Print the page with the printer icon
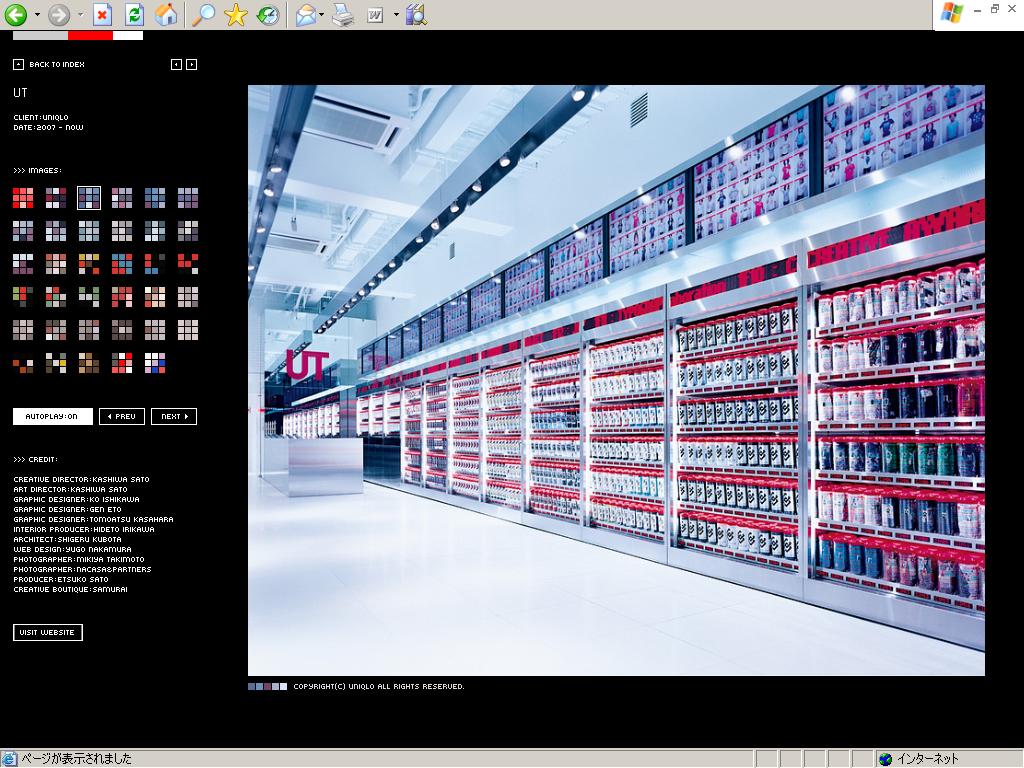 coord(342,14)
